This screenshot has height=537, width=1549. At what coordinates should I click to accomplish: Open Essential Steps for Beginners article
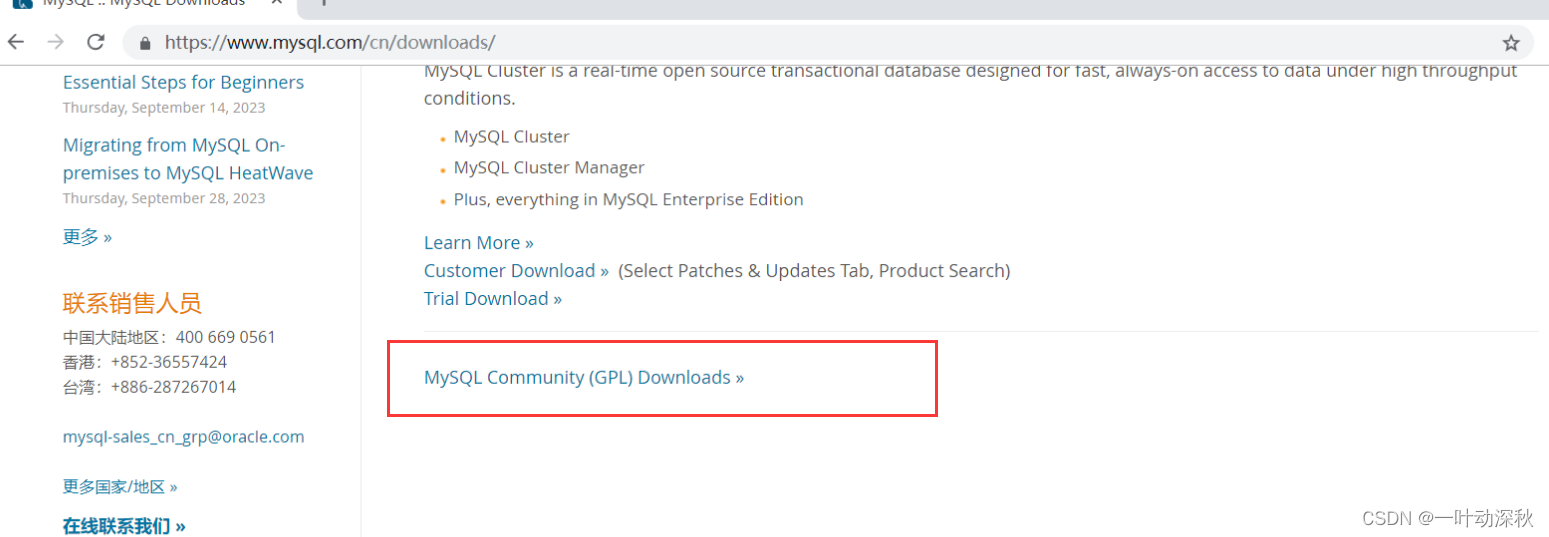(x=183, y=83)
